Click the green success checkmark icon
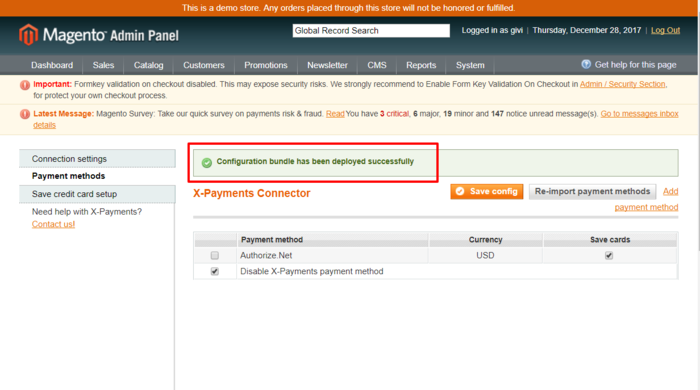The image size is (700, 390). (x=207, y=162)
